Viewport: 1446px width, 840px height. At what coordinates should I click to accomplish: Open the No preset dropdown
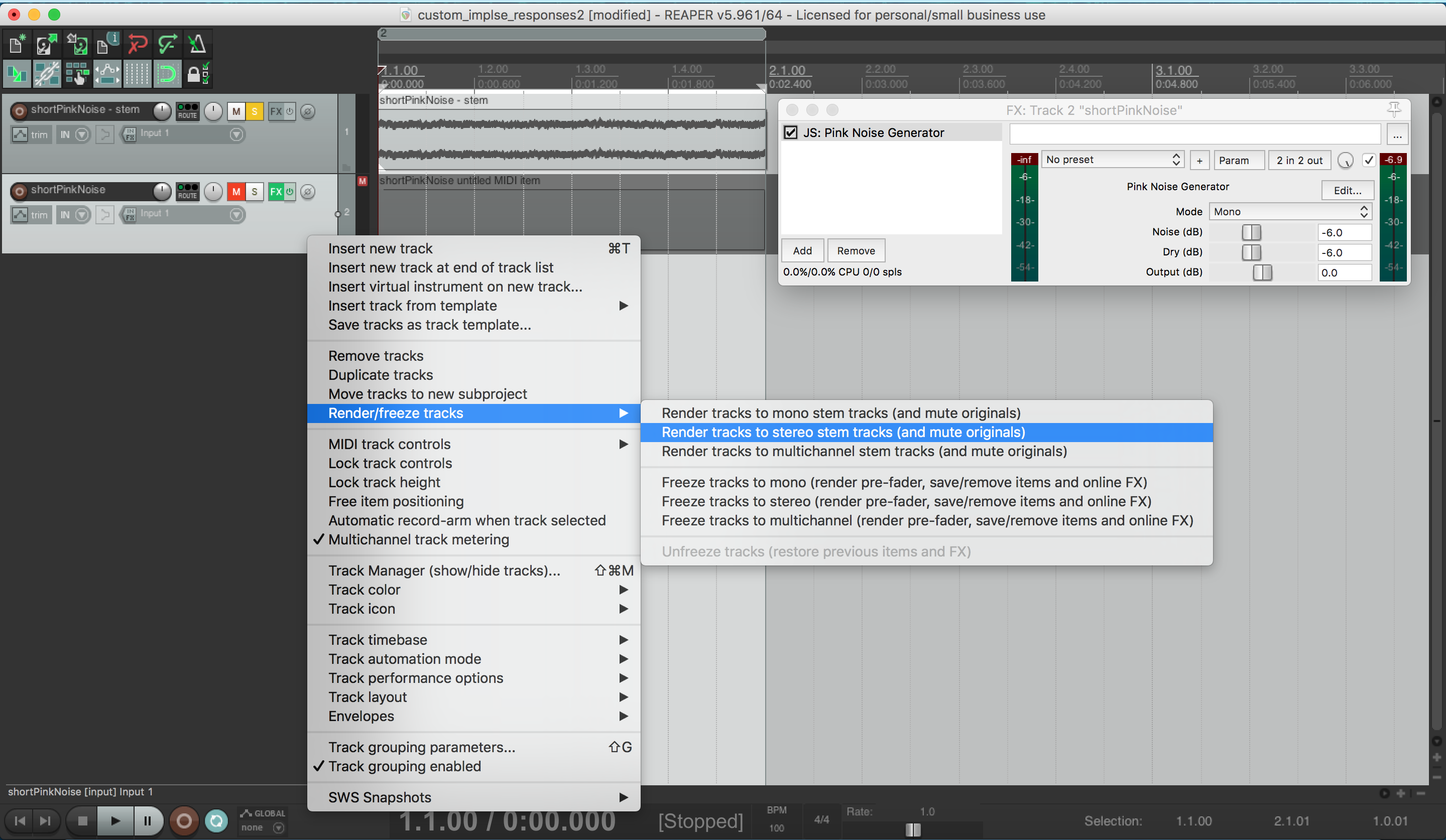[1113, 160]
